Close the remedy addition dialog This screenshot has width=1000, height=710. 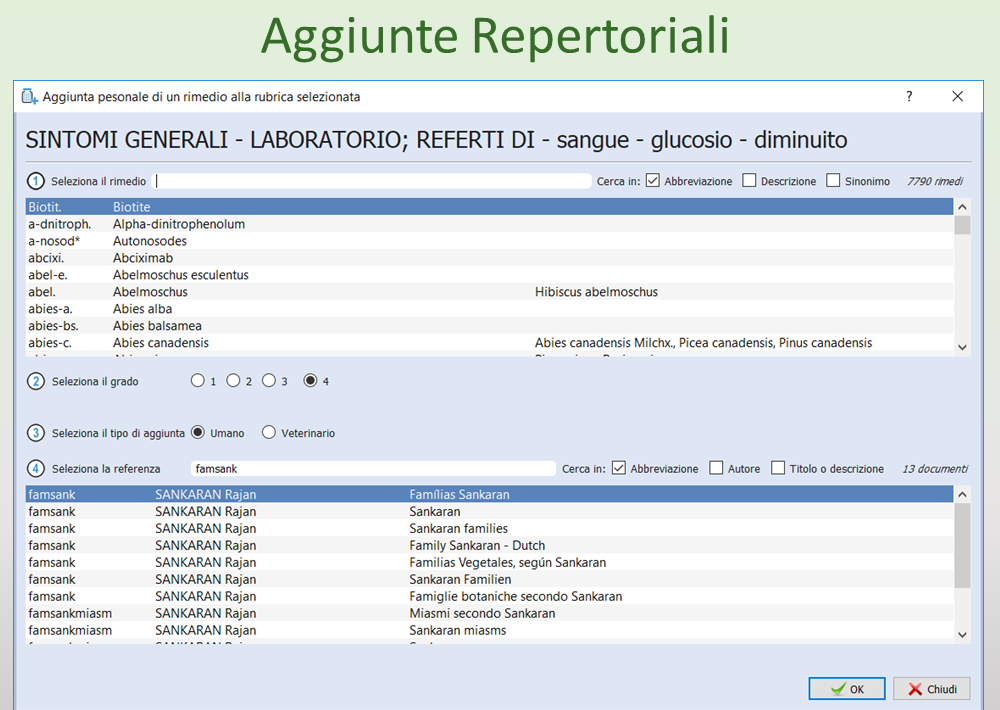click(x=957, y=97)
